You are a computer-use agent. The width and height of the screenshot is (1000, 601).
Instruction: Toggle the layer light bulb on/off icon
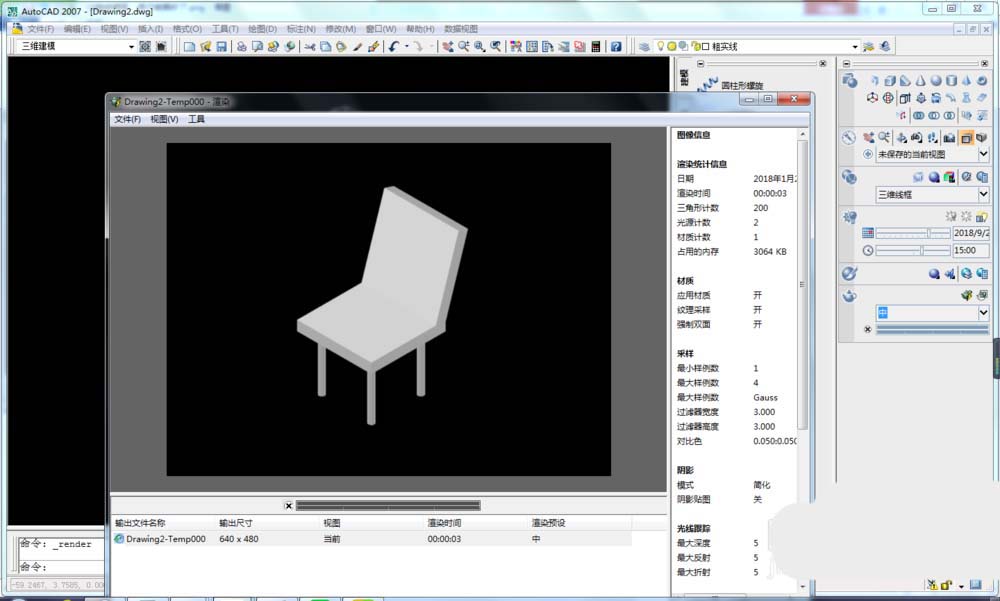660,46
